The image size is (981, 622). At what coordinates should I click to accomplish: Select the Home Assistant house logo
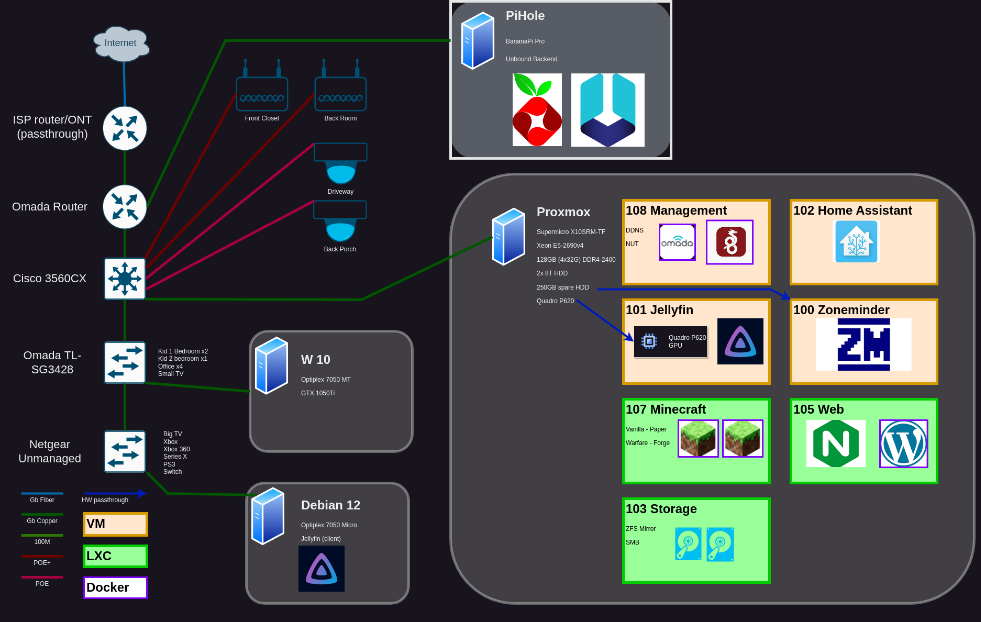pyautogui.click(x=856, y=242)
